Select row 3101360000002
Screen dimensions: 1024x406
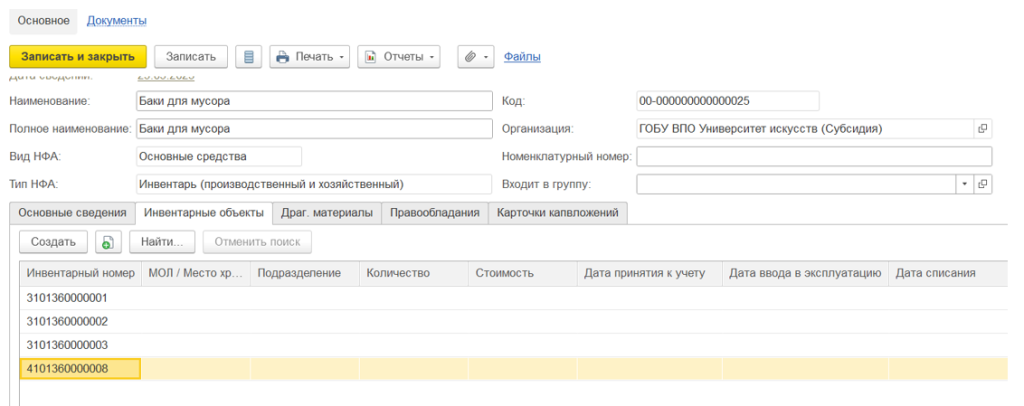(513, 321)
